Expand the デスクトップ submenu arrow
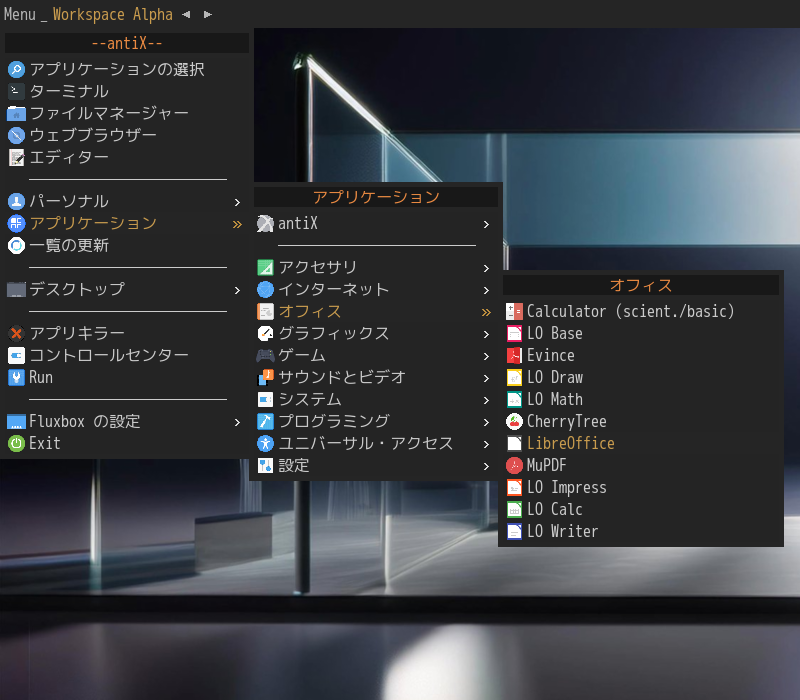 237,290
